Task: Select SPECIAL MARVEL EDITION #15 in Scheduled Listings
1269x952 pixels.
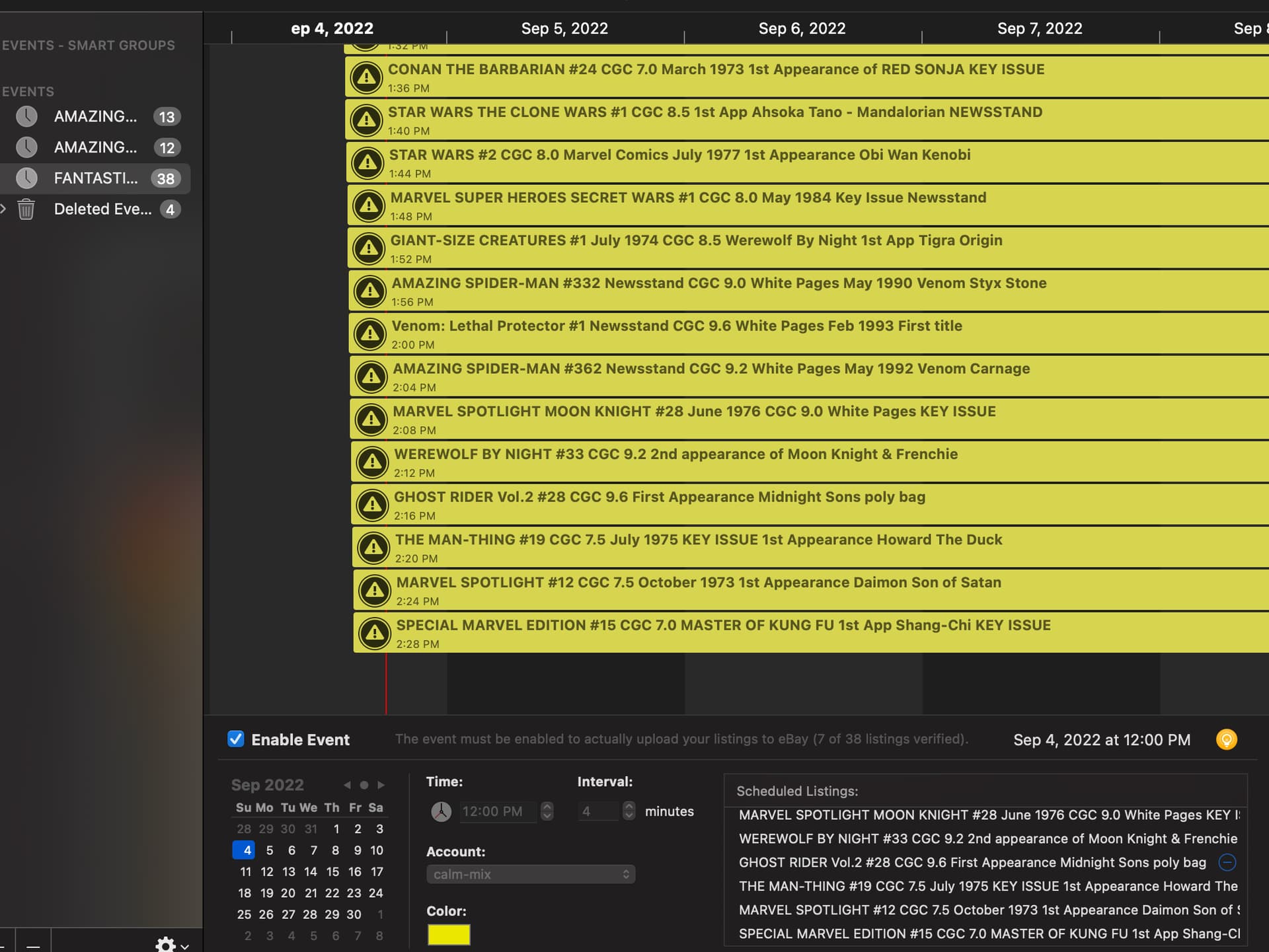Action: (x=989, y=934)
